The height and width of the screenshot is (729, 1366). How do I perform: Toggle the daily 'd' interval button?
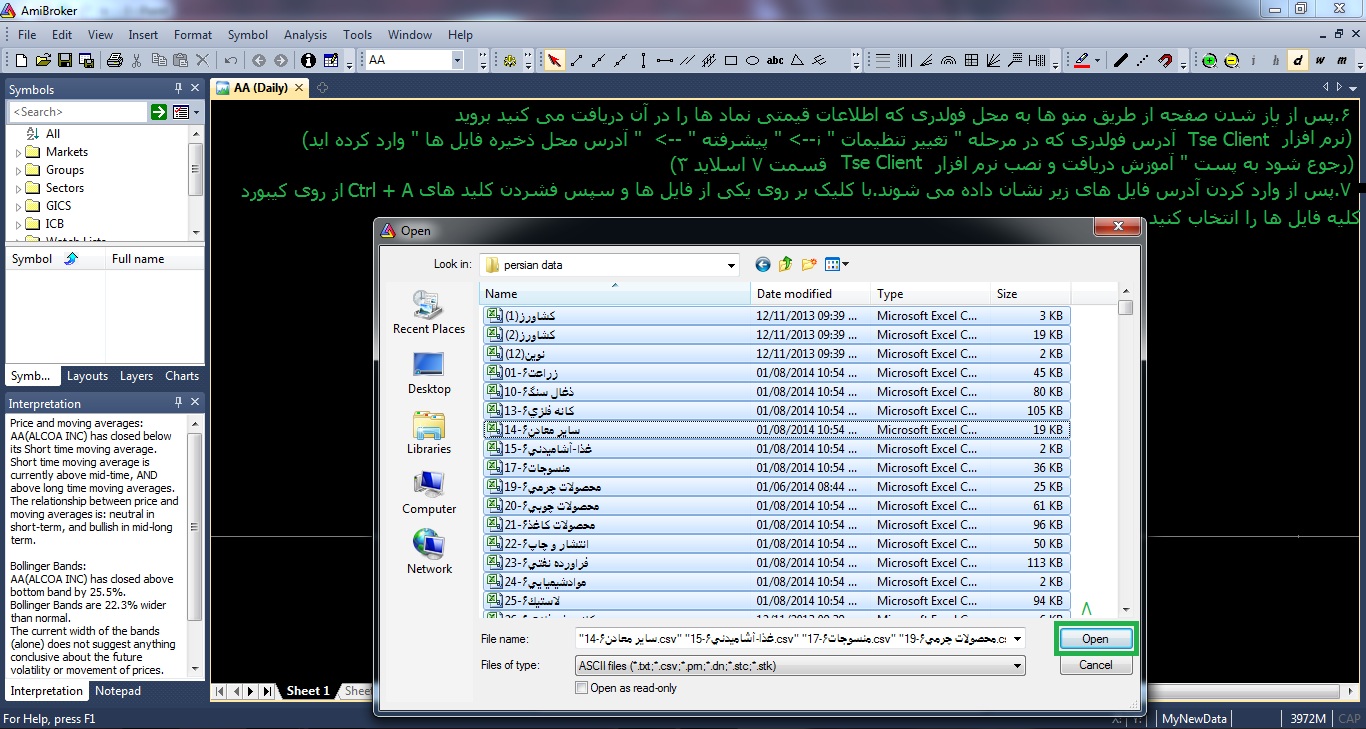[1298, 61]
